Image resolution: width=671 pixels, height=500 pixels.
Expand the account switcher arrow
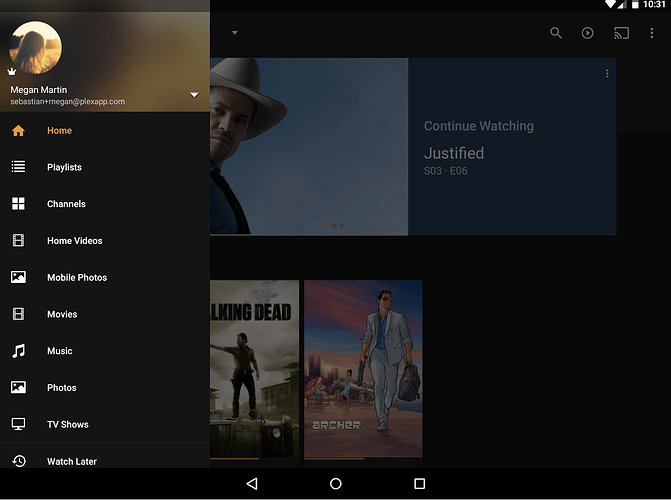coord(194,95)
